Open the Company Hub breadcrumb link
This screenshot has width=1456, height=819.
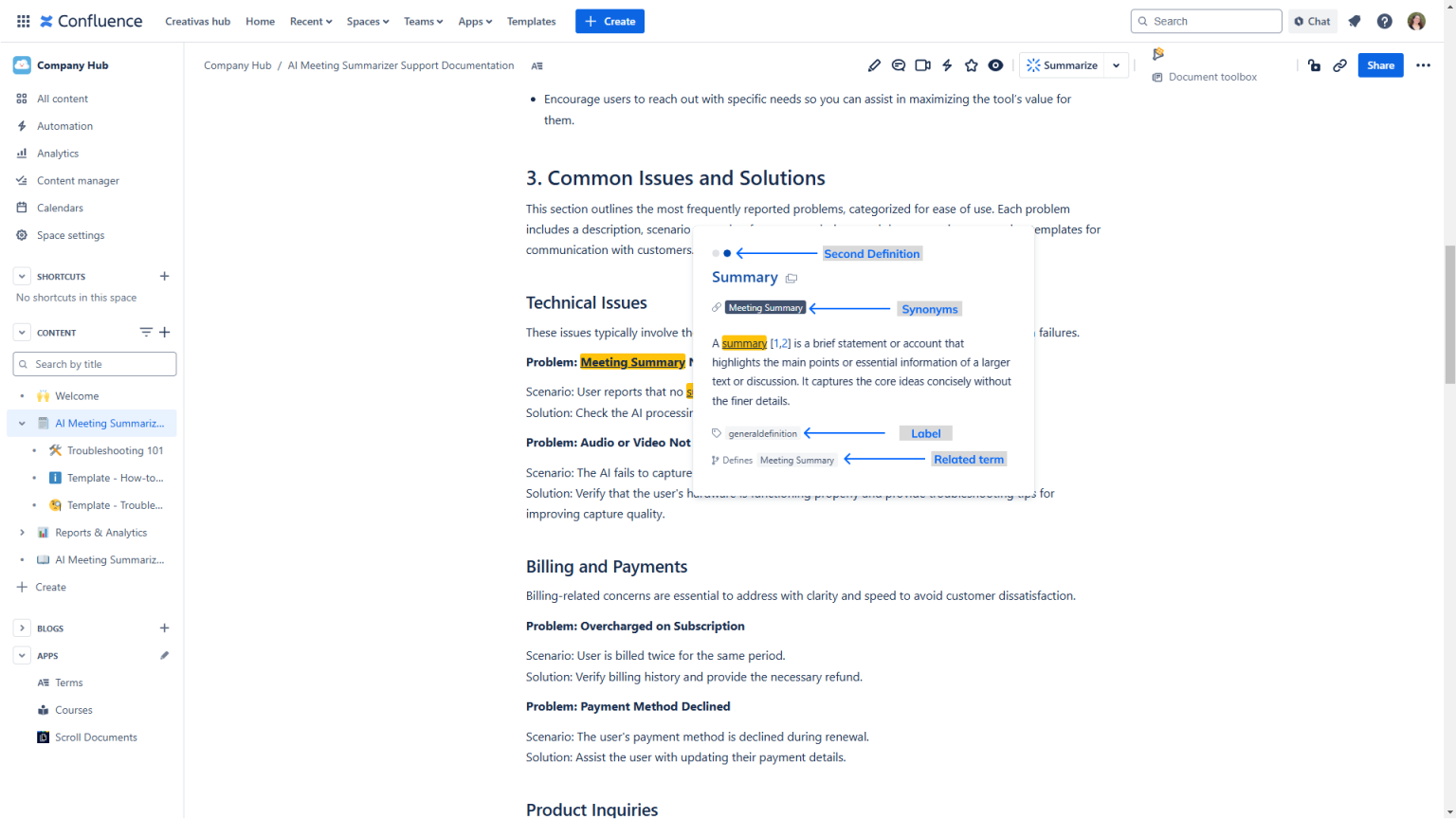[237, 65]
